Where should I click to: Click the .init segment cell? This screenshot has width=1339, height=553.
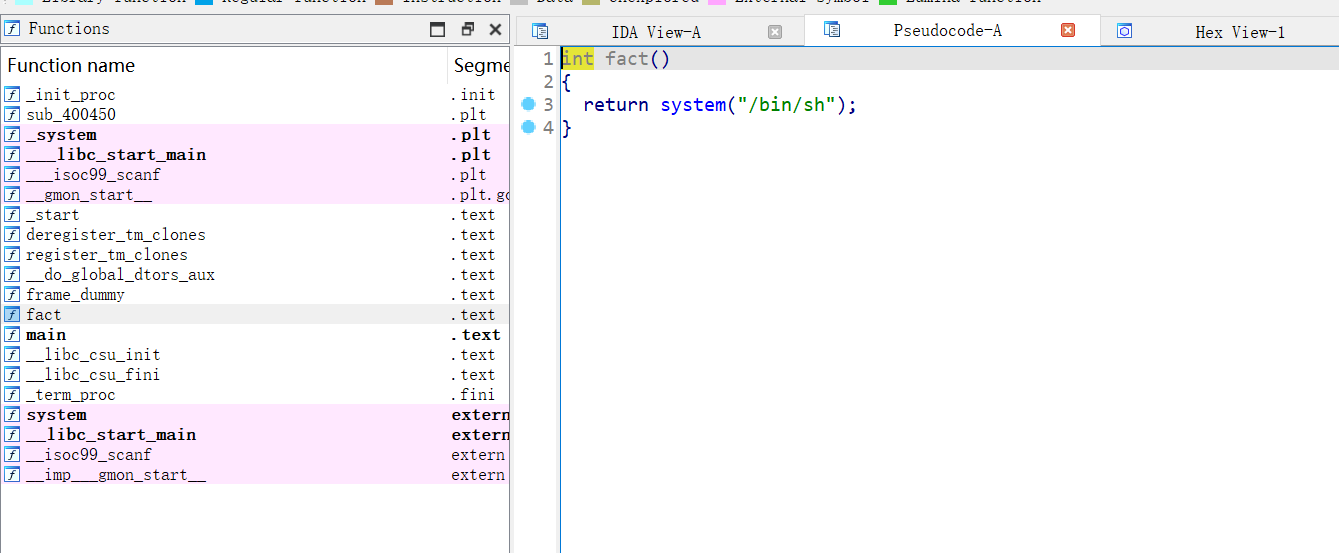[473, 95]
